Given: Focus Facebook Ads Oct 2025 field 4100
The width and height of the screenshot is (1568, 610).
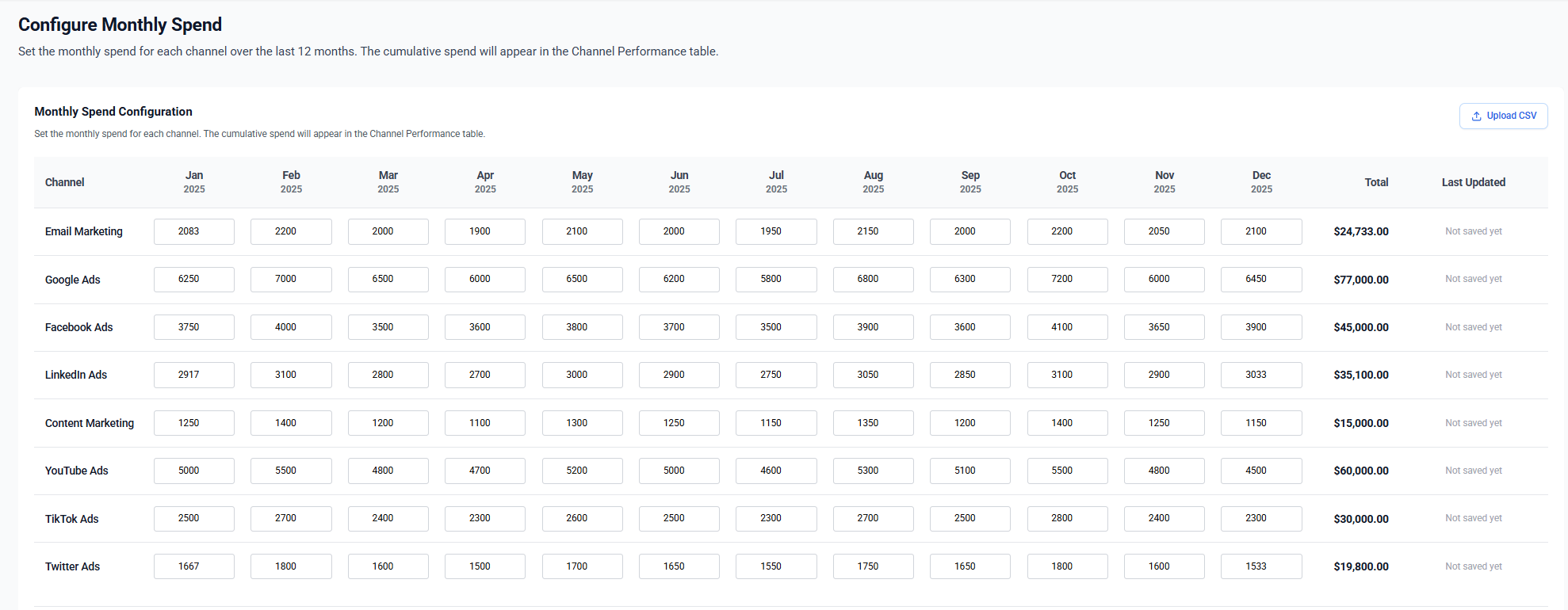Looking at the screenshot, I should [x=1068, y=327].
